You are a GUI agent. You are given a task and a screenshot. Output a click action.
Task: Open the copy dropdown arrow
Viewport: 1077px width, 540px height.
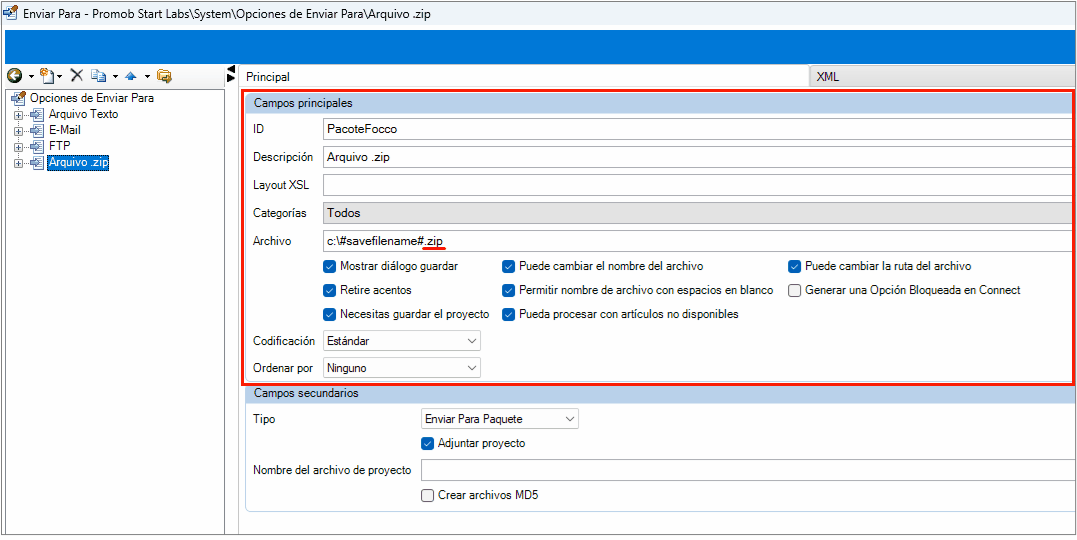115,76
